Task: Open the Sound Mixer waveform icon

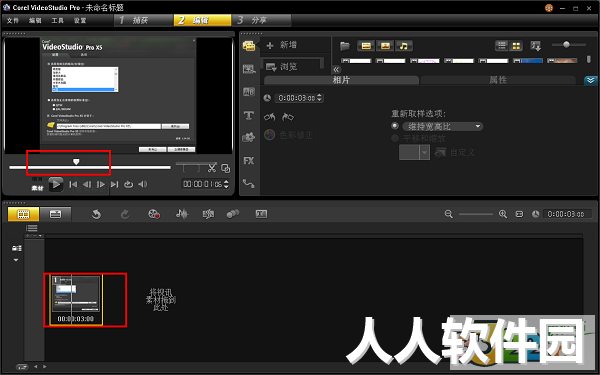Action: coord(182,214)
